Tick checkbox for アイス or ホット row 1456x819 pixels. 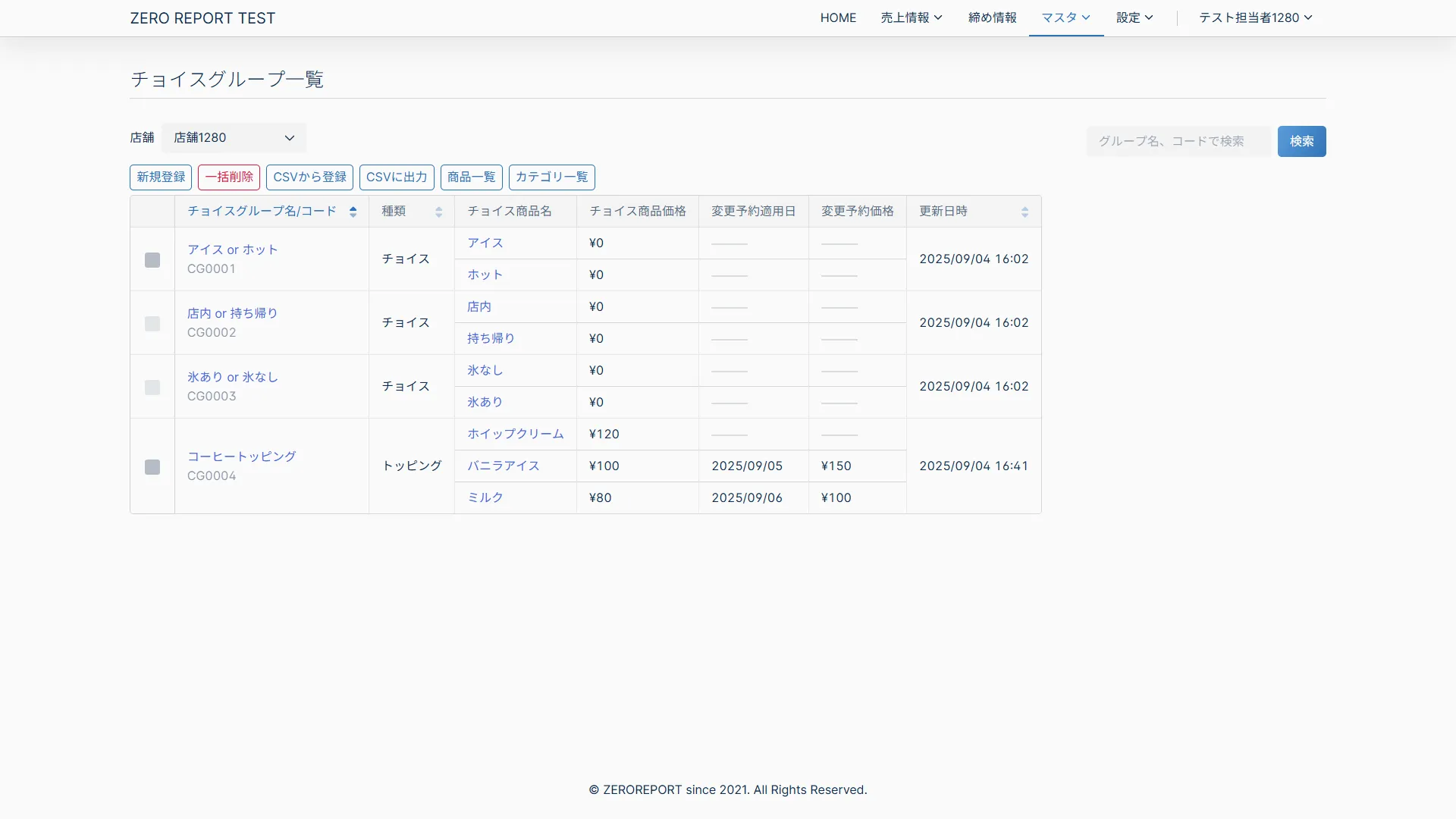coord(152,260)
